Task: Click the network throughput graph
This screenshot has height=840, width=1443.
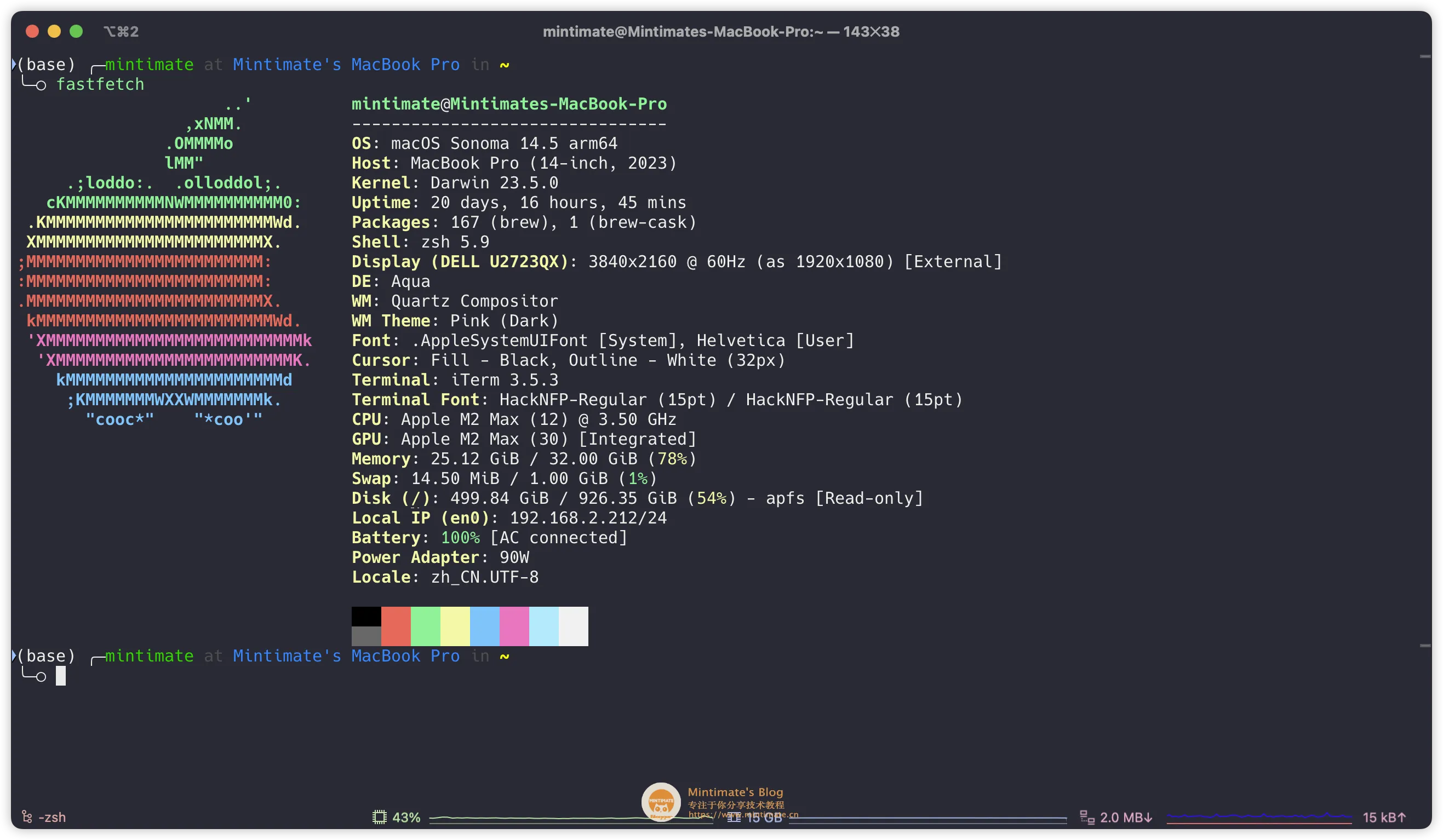Action: 1259,817
